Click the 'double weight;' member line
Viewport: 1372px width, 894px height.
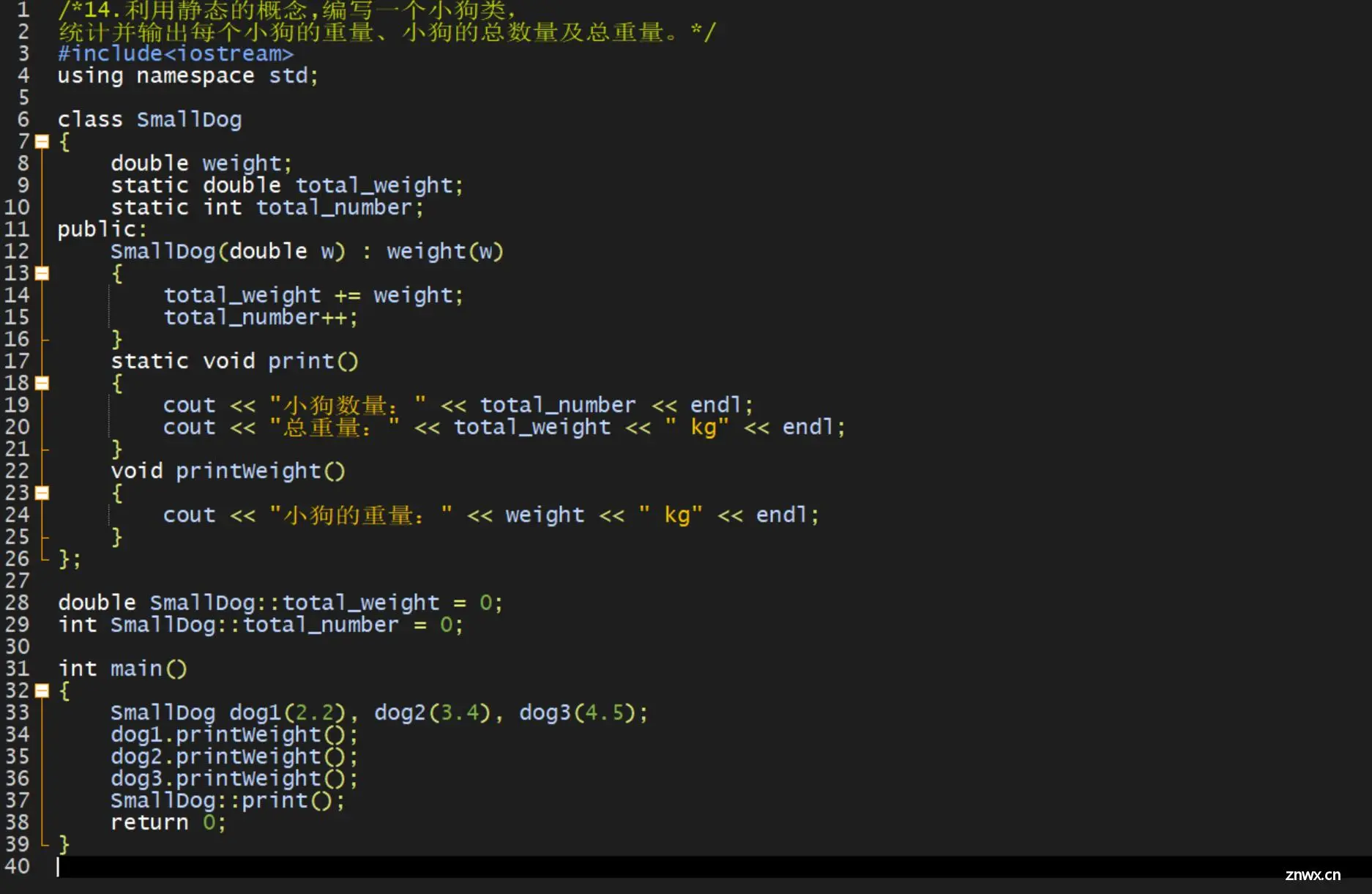pyautogui.click(x=201, y=163)
